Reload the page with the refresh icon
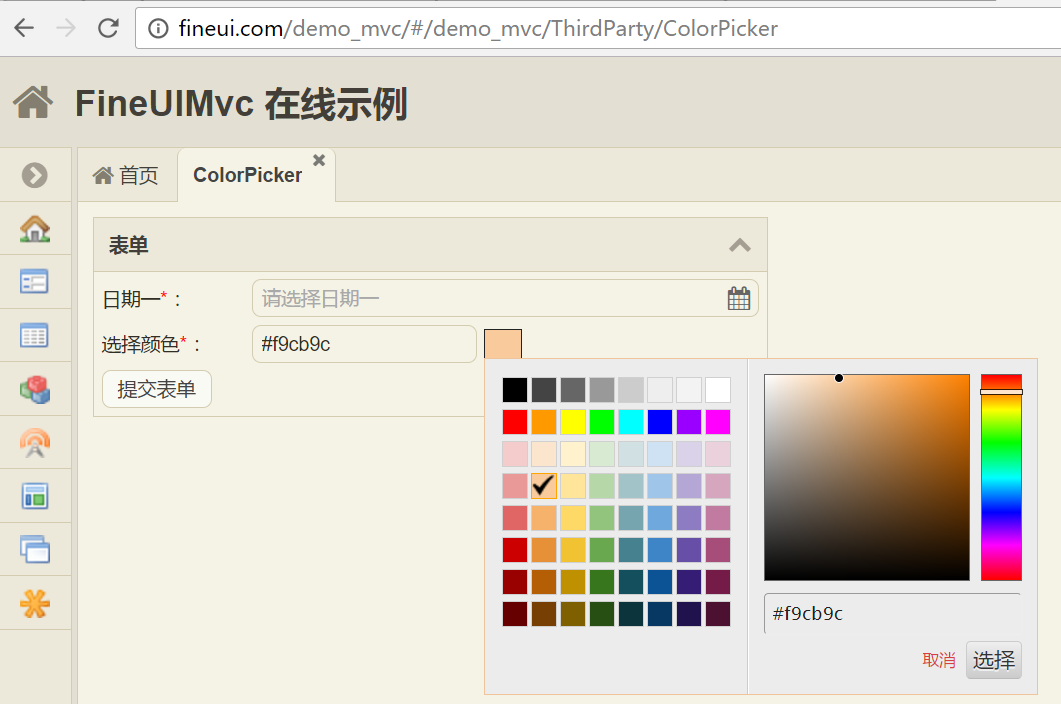Image resolution: width=1061 pixels, height=704 pixels. (108, 28)
